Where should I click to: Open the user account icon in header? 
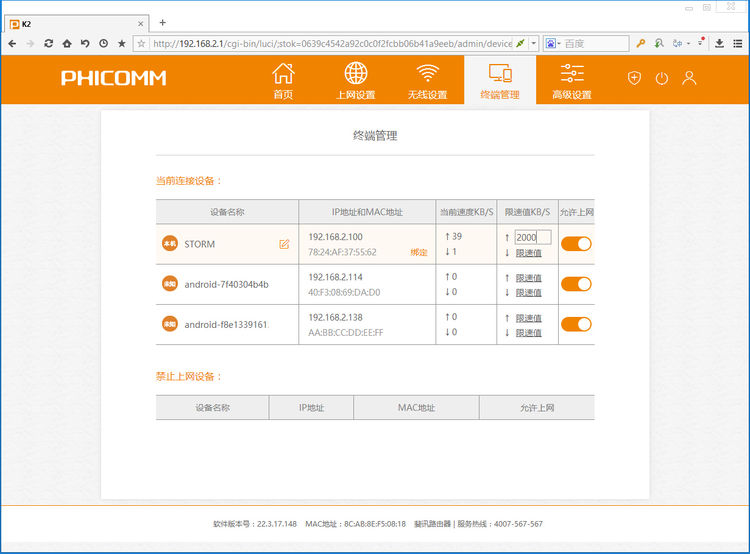point(689,78)
